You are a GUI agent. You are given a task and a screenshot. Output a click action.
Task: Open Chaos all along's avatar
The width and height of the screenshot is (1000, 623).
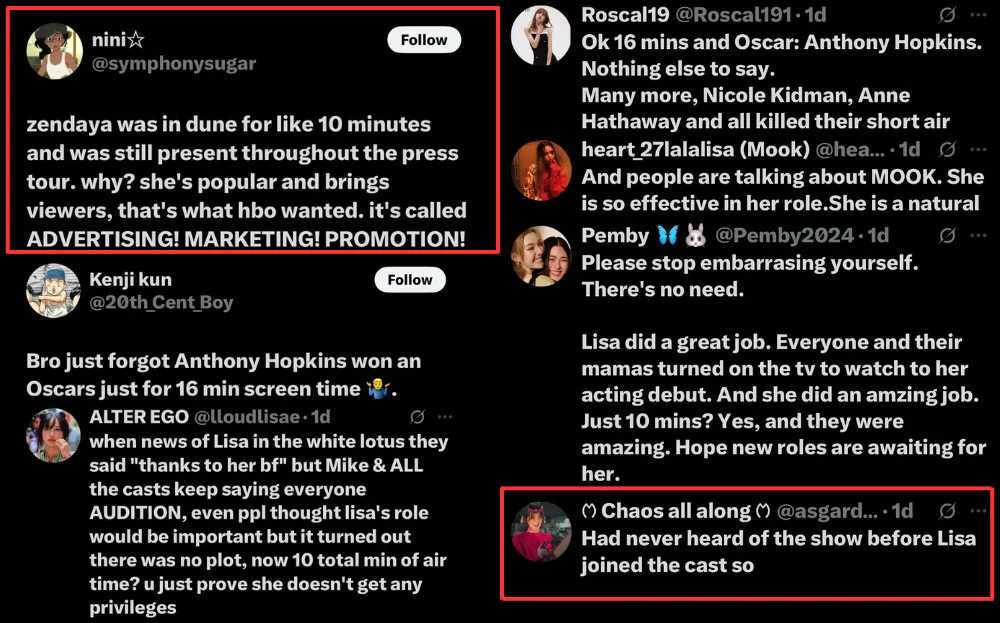pos(541,531)
